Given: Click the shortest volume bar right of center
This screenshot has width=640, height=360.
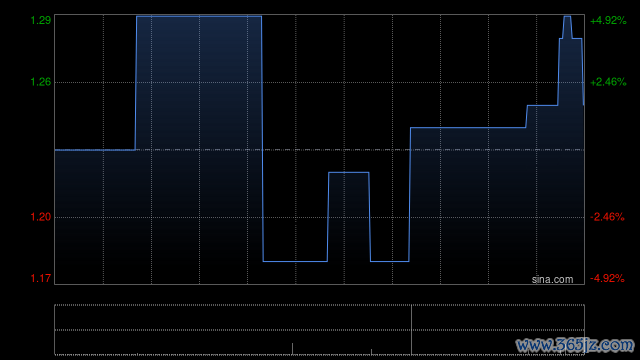Looking at the screenshot, I should [371, 352].
